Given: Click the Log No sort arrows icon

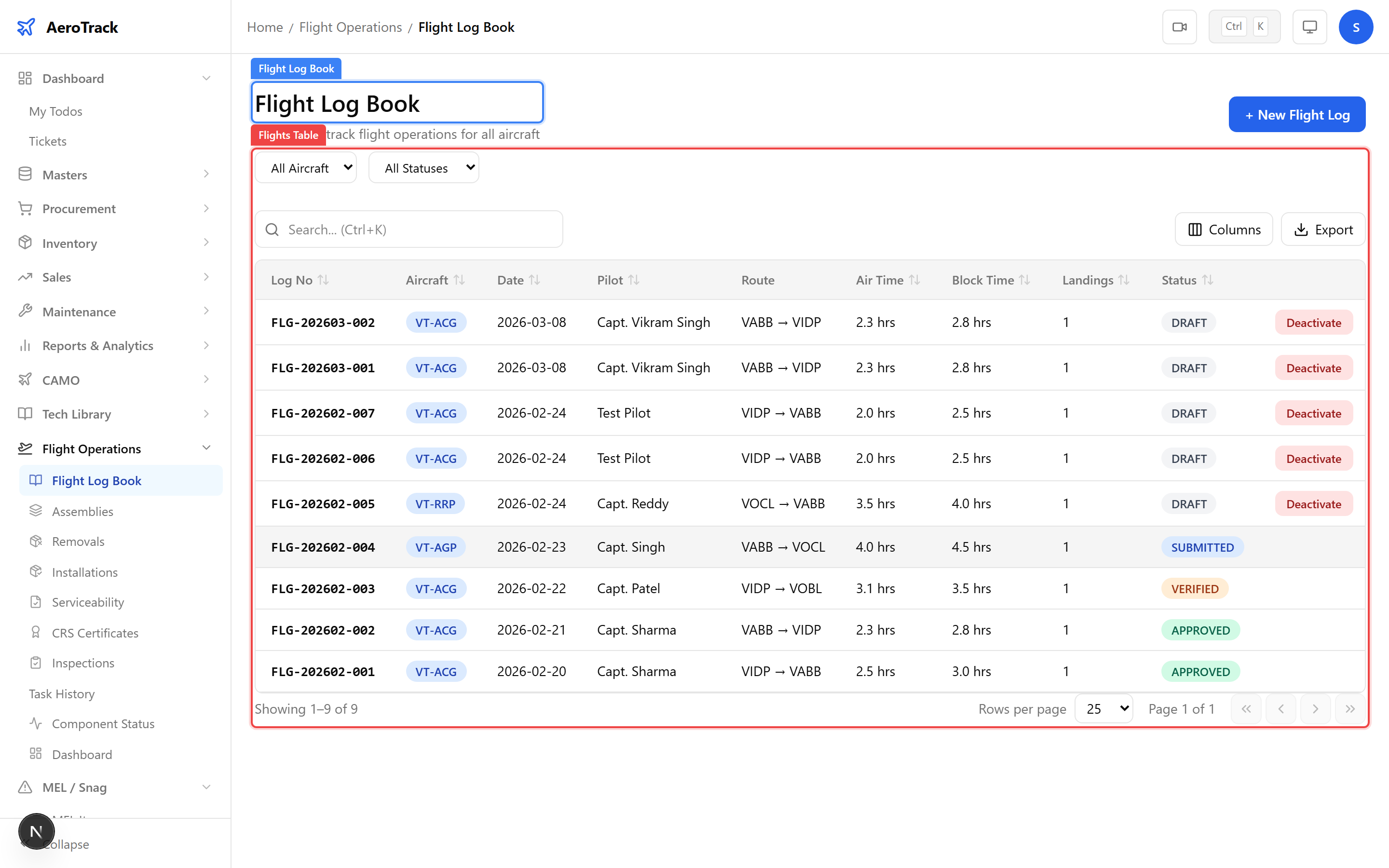Looking at the screenshot, I should pos(323,280).
